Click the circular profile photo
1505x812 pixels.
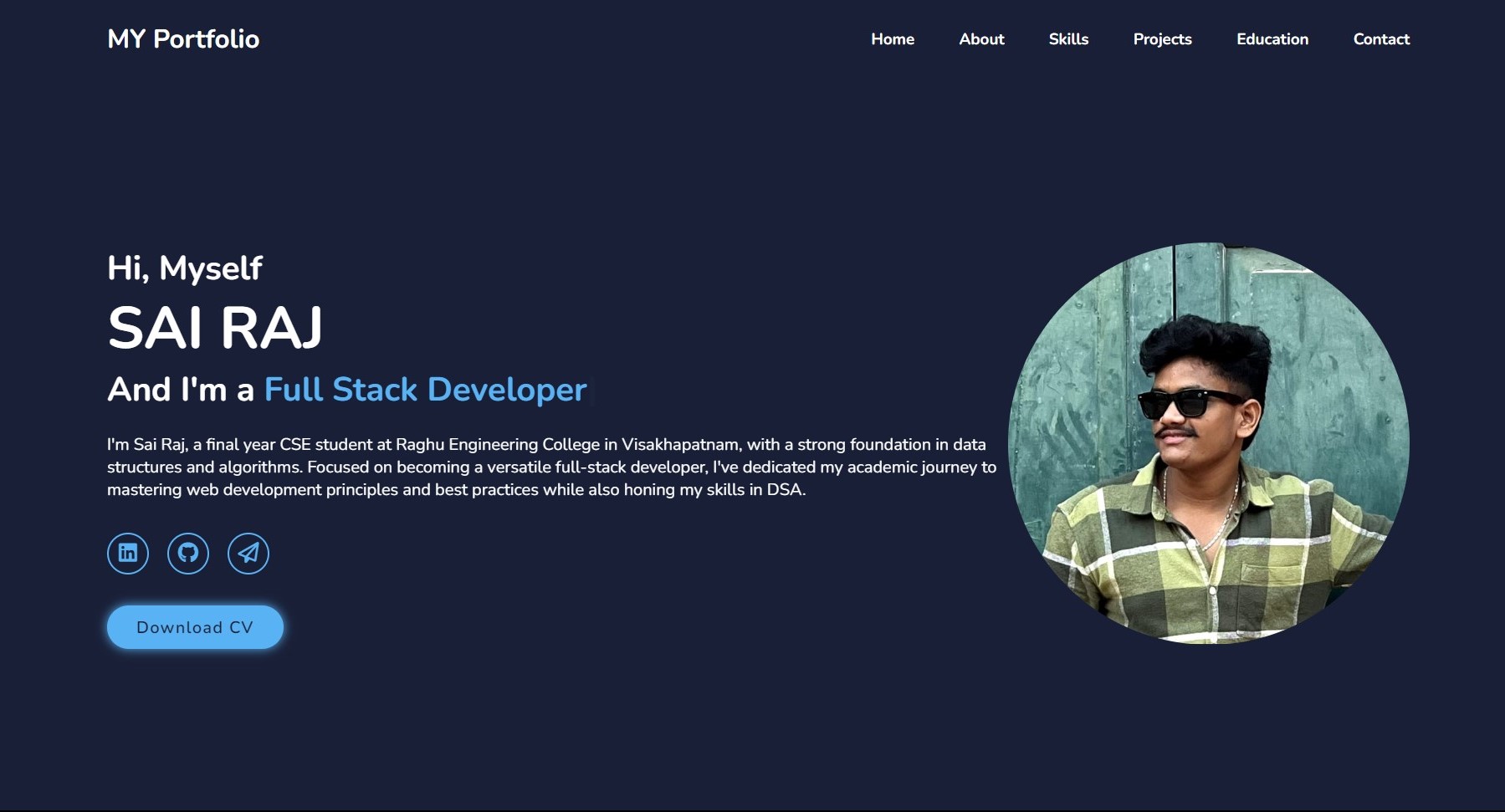[x=1209, y=445]
